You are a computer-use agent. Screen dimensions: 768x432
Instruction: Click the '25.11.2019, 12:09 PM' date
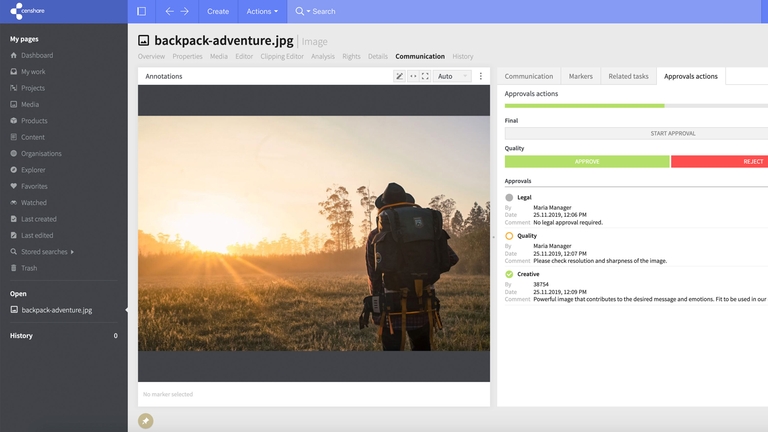click(x=559, y=292)
